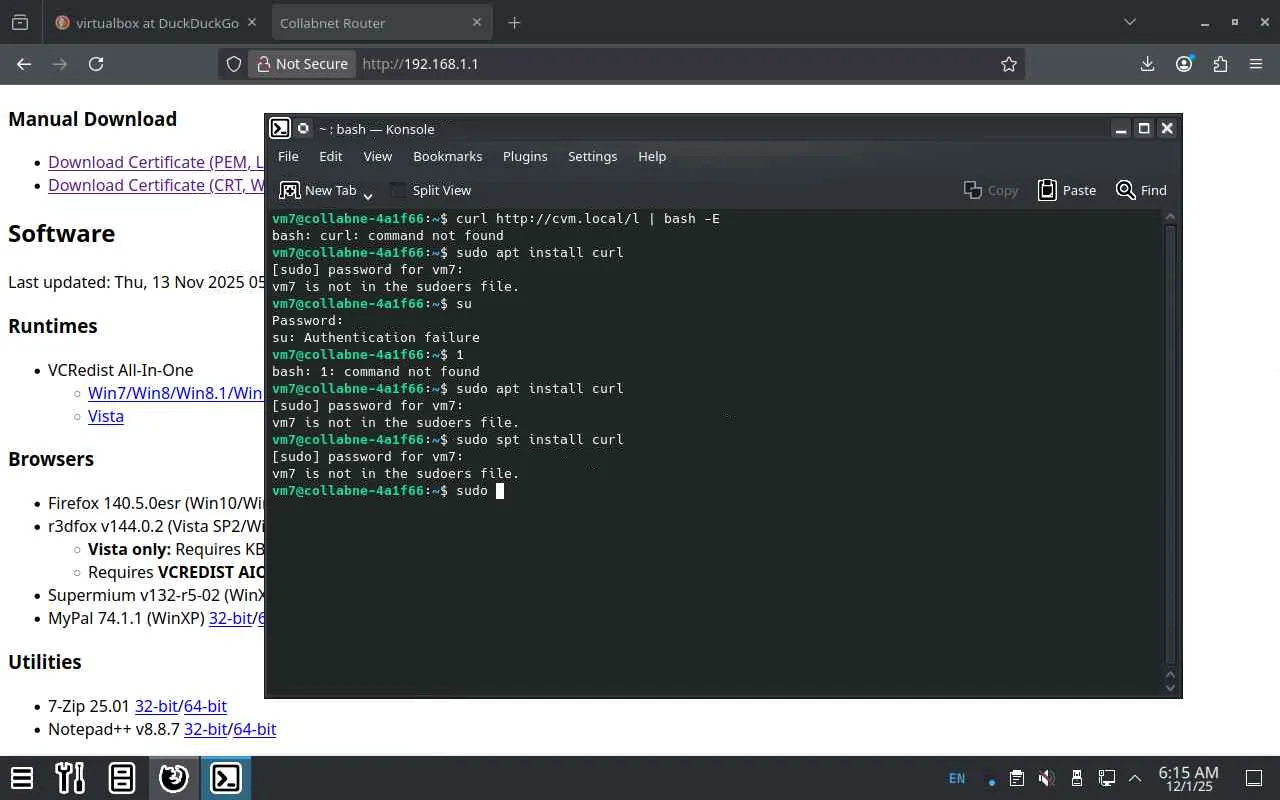Click Paste in the Konsole toolbar
Screen dimensions: 1280x800
point(1067,190)
